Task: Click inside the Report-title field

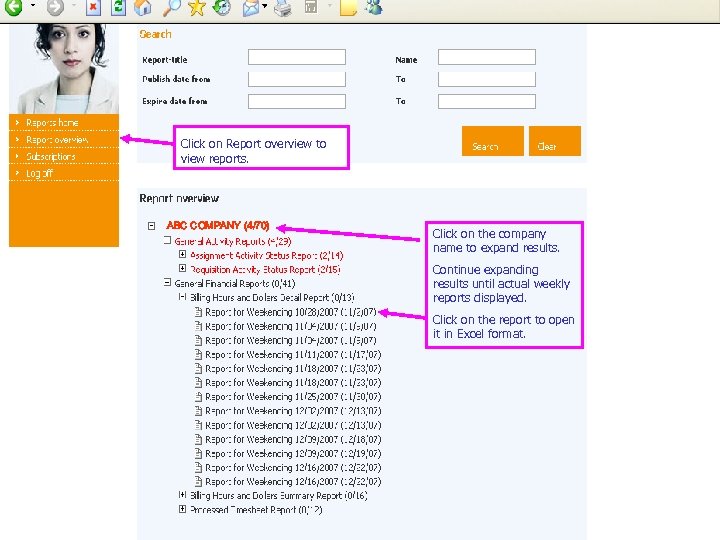Action: (x=297, y=57)
